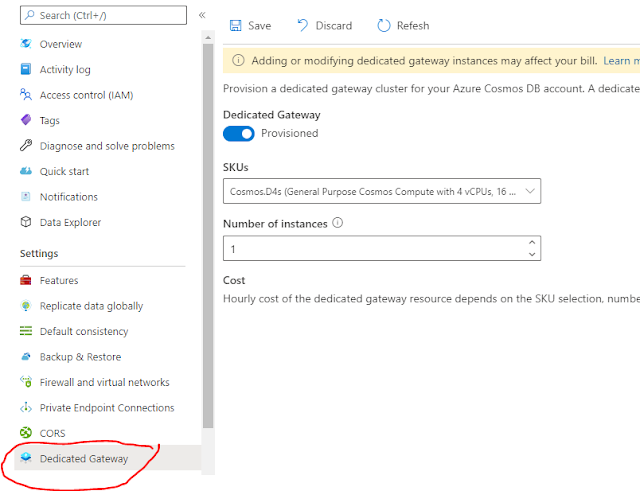Image resolution: width=640 pixels, height=491 pixels.
Task: Click the Activity log icon
Action: [x=26, y=69]
